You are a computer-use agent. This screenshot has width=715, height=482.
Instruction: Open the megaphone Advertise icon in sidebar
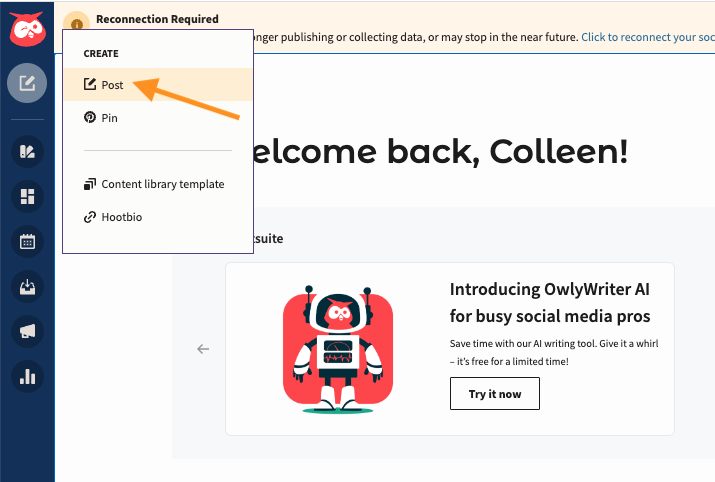pos(27,331)
